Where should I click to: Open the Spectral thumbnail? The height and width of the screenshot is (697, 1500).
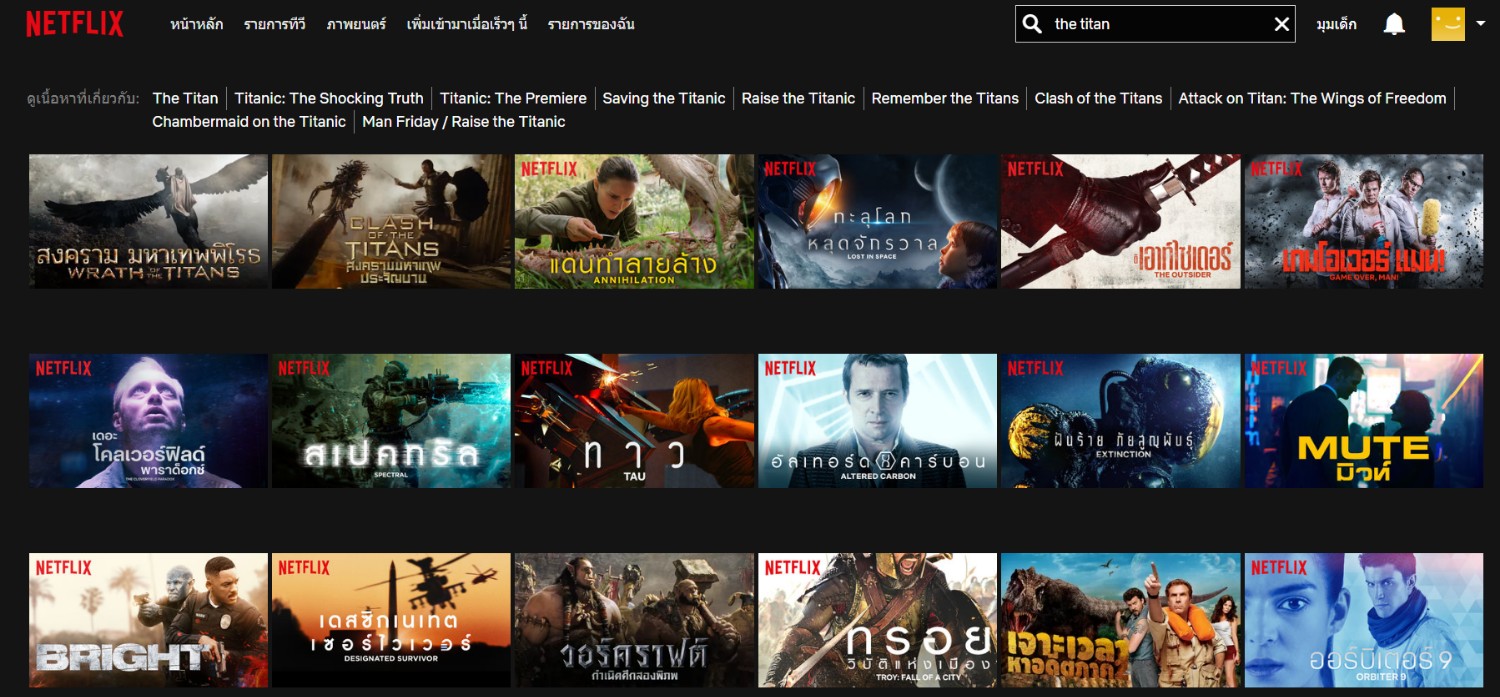click(391, 421)
